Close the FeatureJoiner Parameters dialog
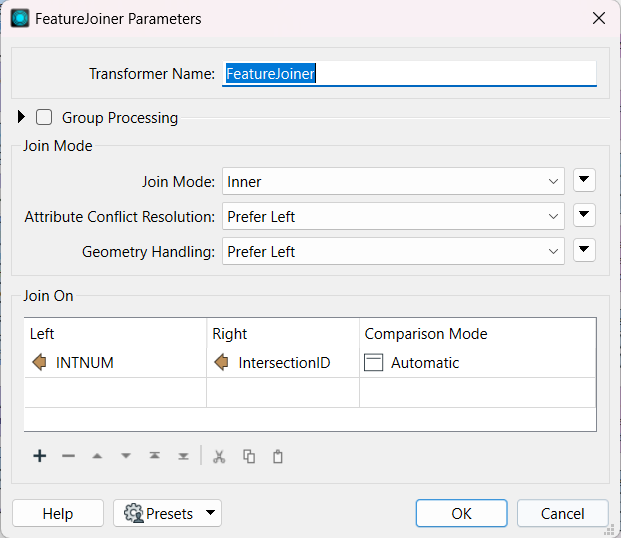The height and width of the screenshot is (538, 621). pos(598,18)
